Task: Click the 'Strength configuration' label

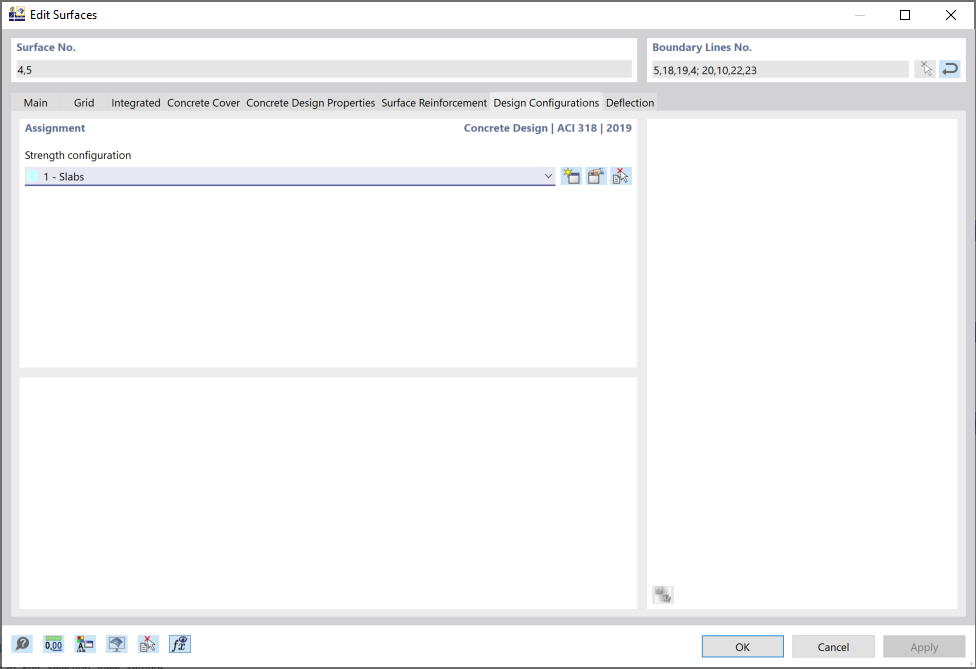Action: tap(78, 155)
